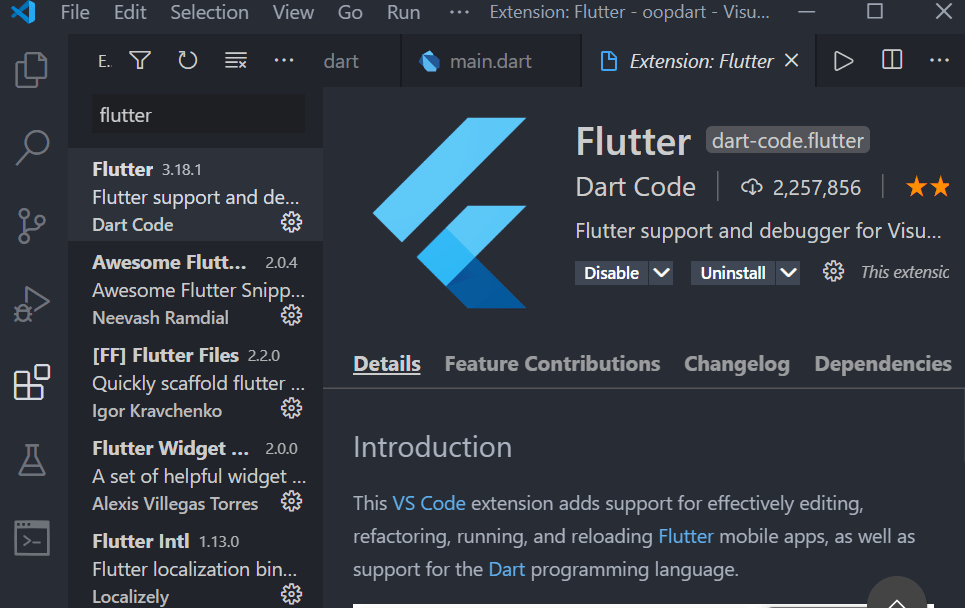The width and height of the screenshot is (965, 608).
Task: Open the Dart Code publisher link
Action: (635, 187)
